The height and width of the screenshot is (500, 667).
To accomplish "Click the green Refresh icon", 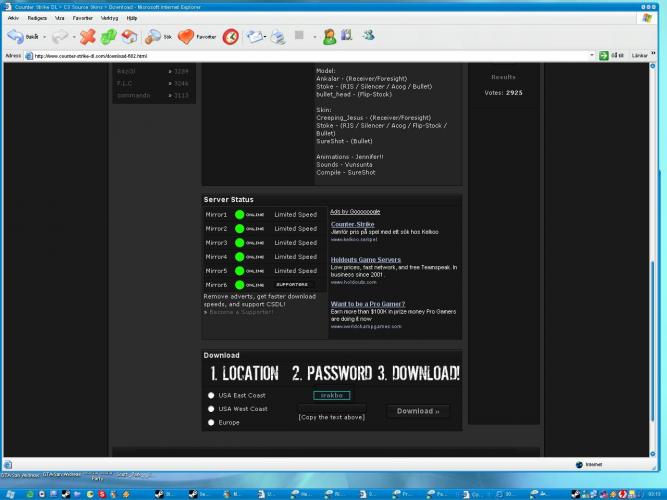I will click(x=108, y=37).
